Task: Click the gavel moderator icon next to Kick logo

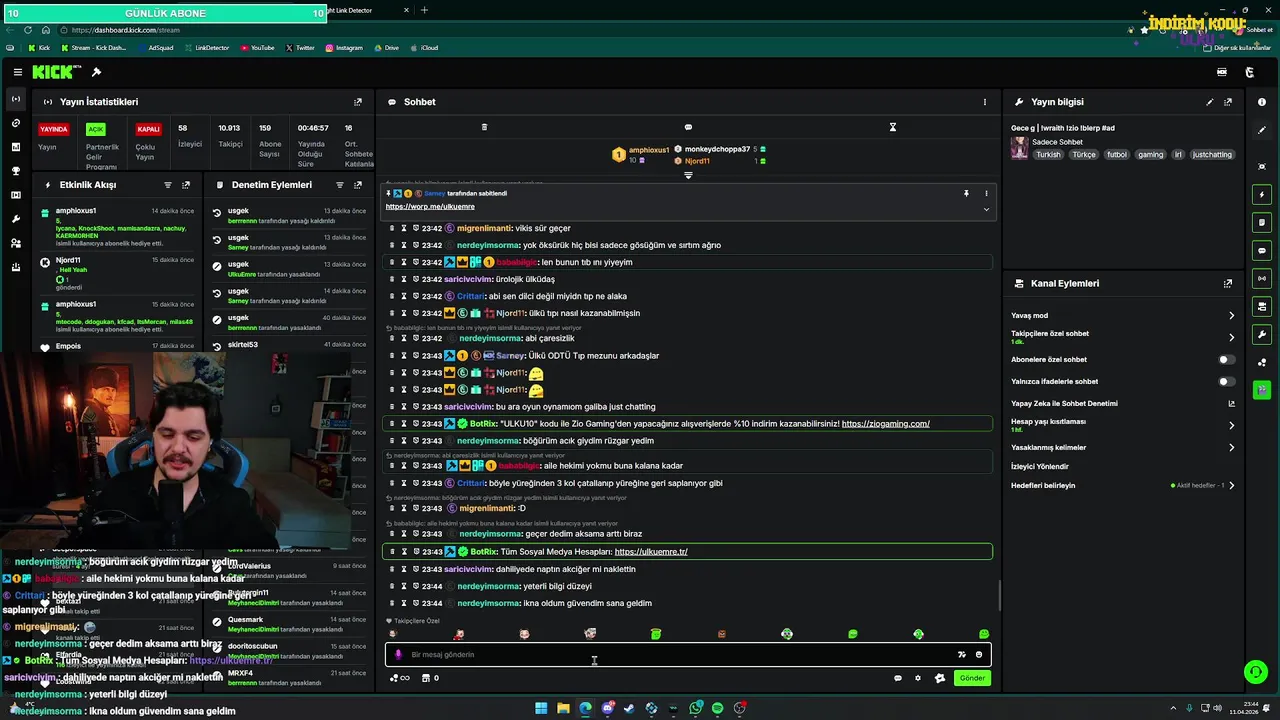Action: pos(96,72)
